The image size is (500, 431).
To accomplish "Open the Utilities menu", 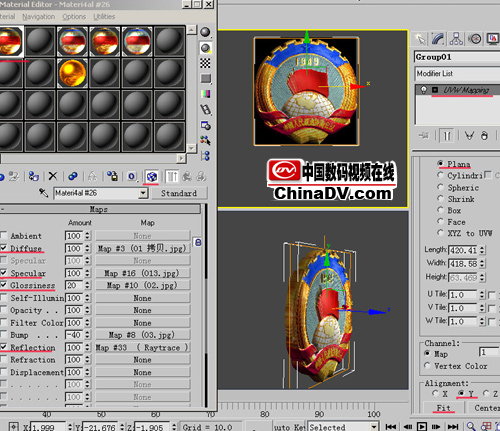I will (104, 17).
